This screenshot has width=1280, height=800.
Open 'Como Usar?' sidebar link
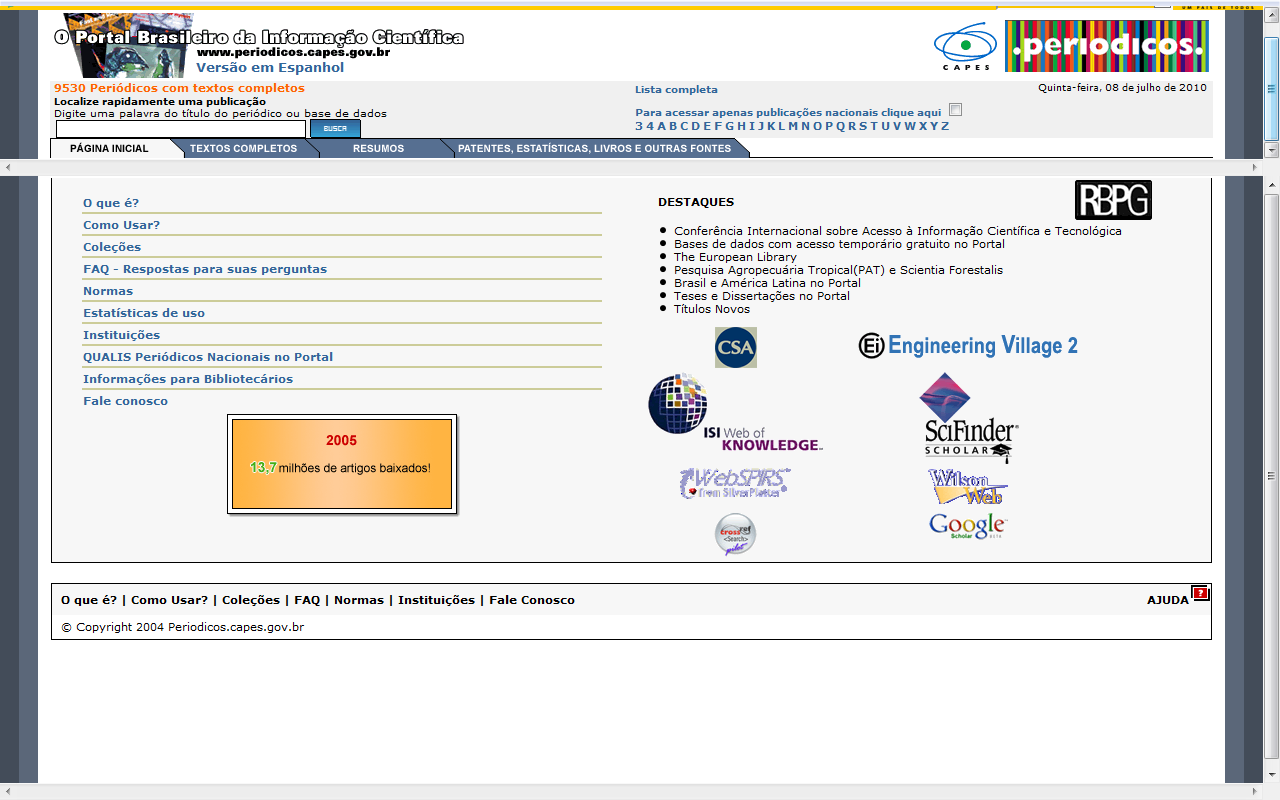tap(121, 225)
